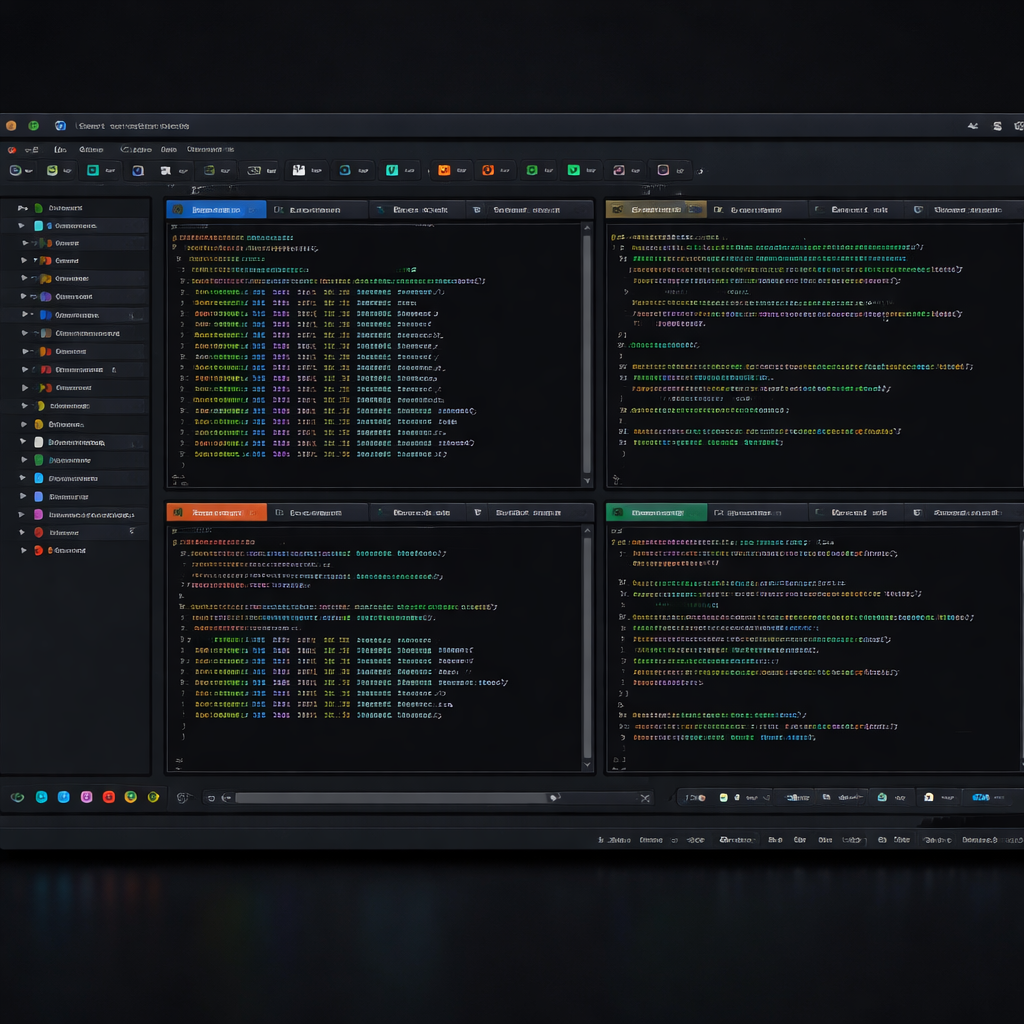Click the white icon in the top toolbar
This screenshot has height=1024, width=1024.
click(297, 171)
